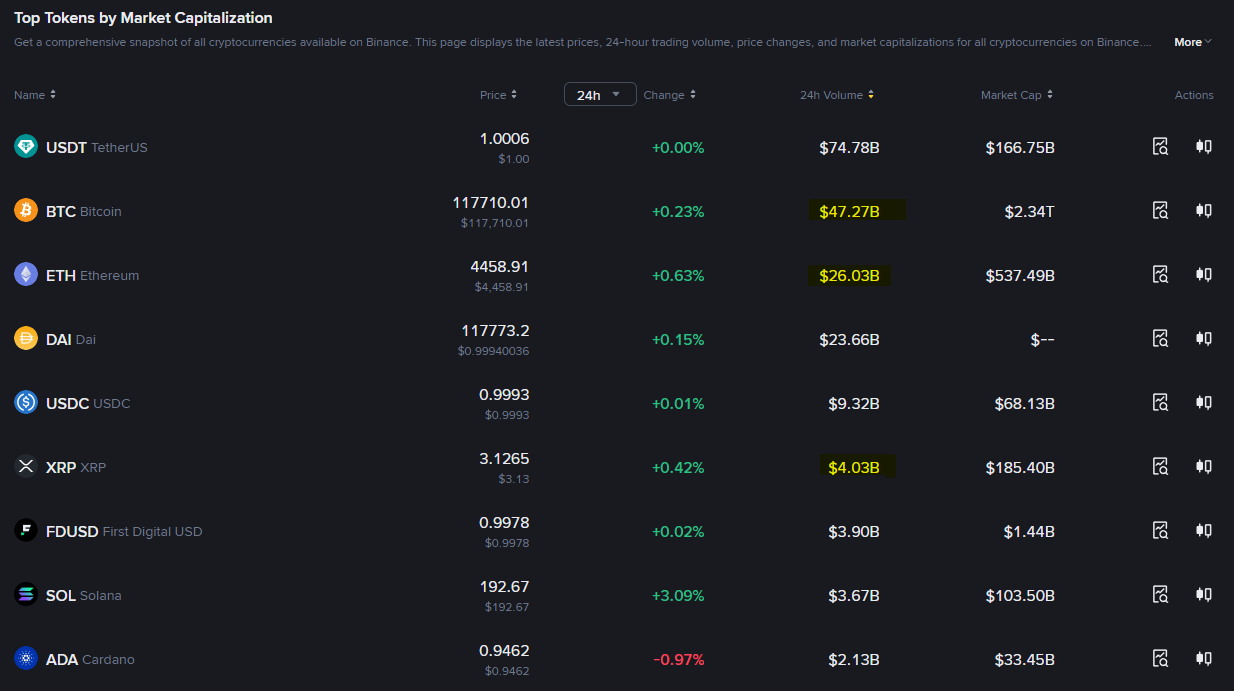Screen dimensions: 1234x691
Task: Open the detail icon for SOL row
Action: [x=1160, y=595]
